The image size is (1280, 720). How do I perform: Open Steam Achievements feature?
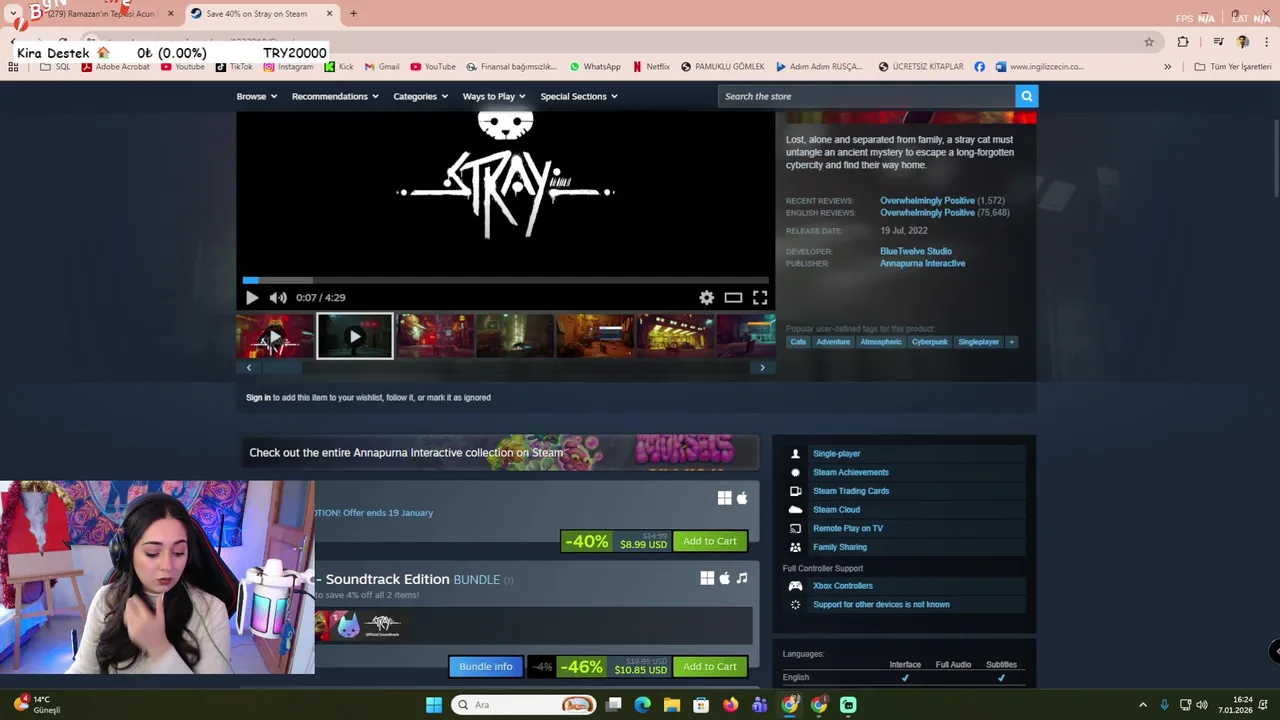(851, 472)
